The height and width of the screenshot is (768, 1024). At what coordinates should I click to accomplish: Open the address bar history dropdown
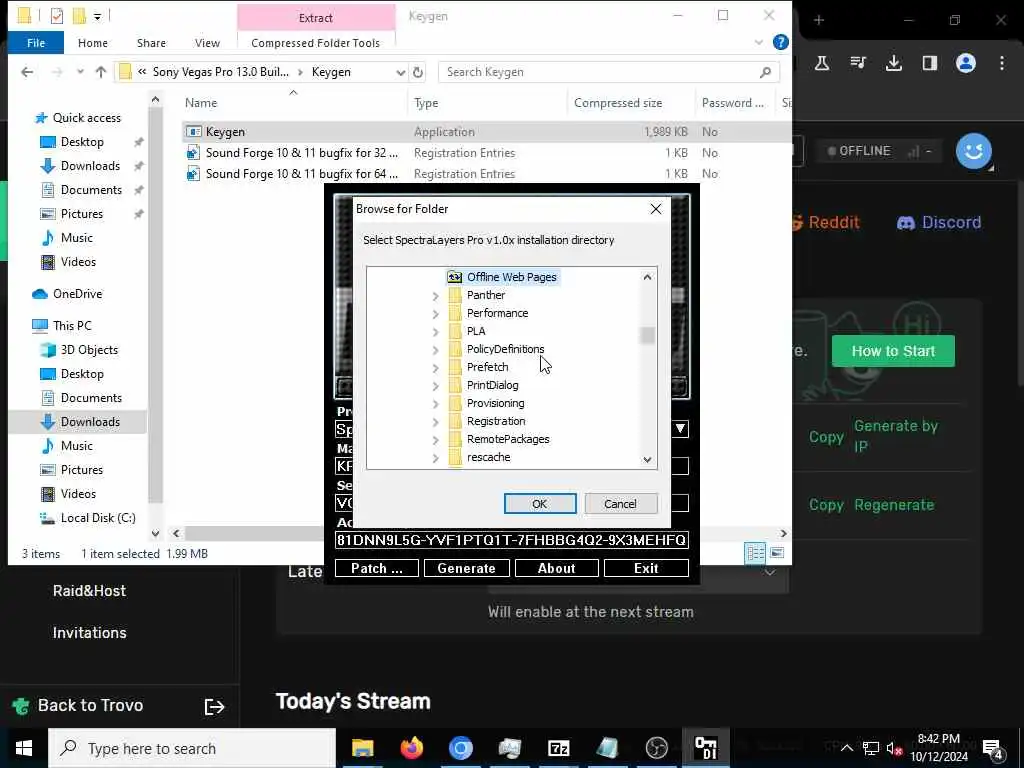tap(400, 72)
